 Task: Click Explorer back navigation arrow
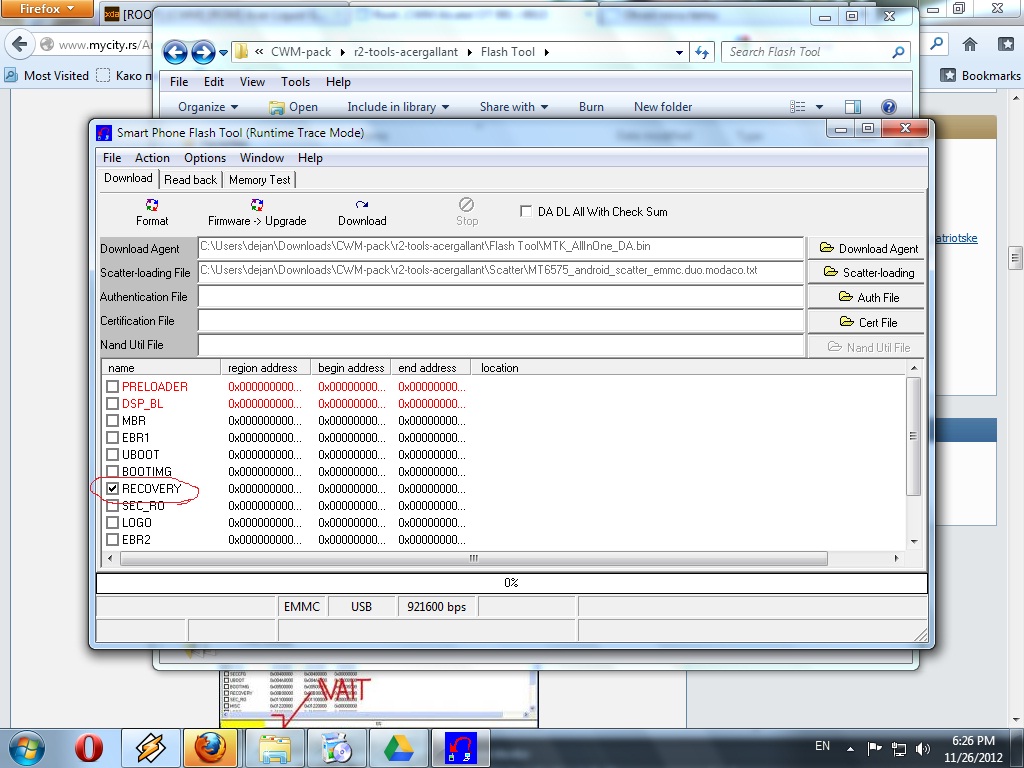175,53
